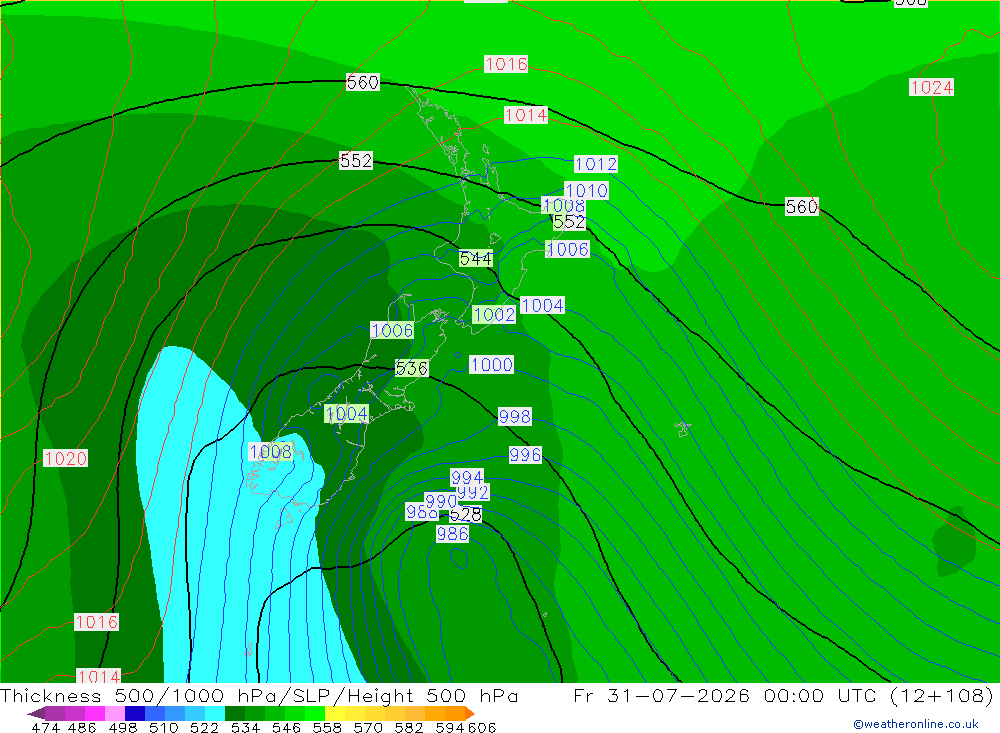Click the legend value 534
Image resolution: width=1000 pixels, height=733 pixels.
[245, 728]
